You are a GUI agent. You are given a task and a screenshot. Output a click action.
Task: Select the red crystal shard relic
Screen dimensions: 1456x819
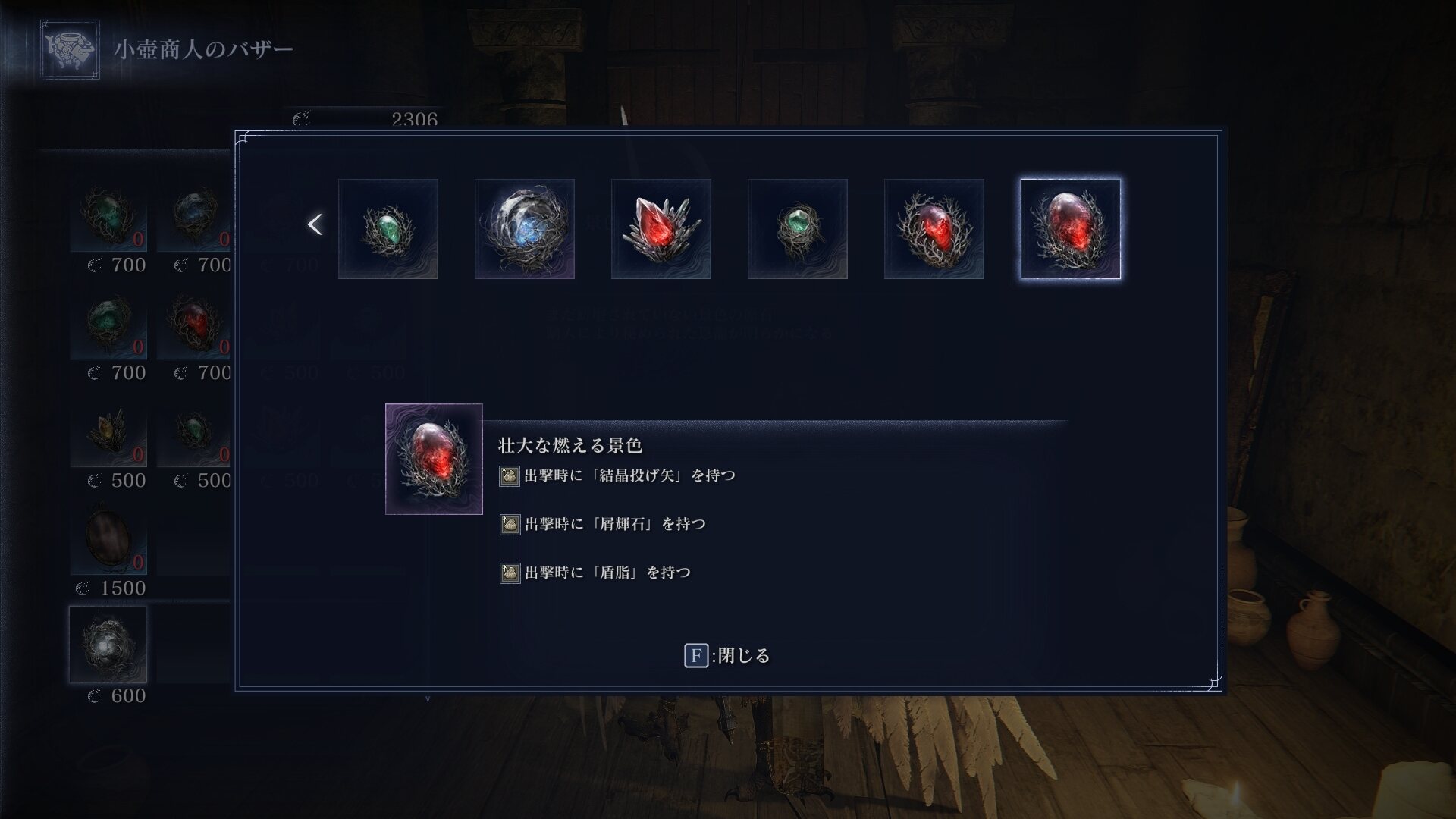[x=661, y=229]
